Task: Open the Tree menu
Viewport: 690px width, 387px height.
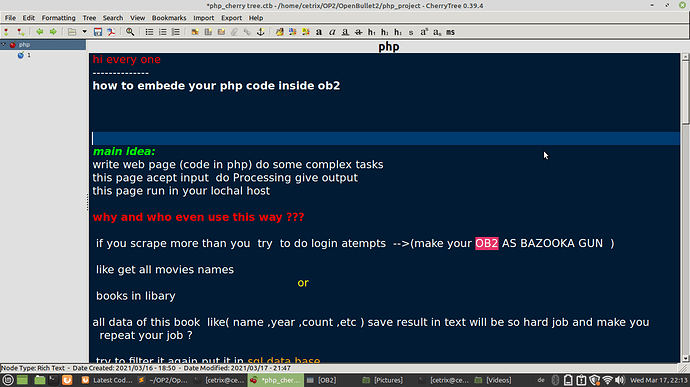Action: coord(89,18)
